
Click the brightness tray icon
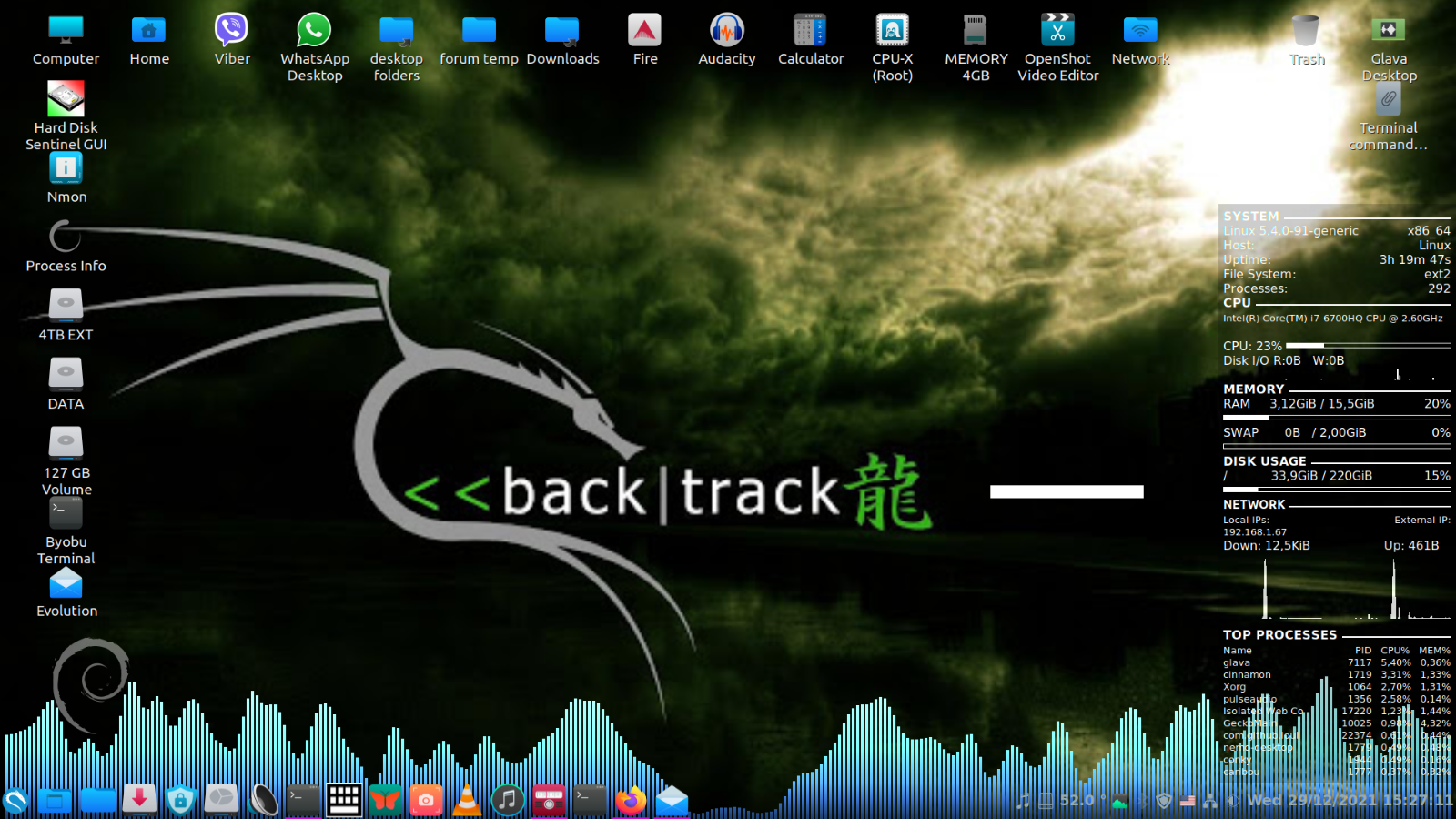click(1233, 801)
